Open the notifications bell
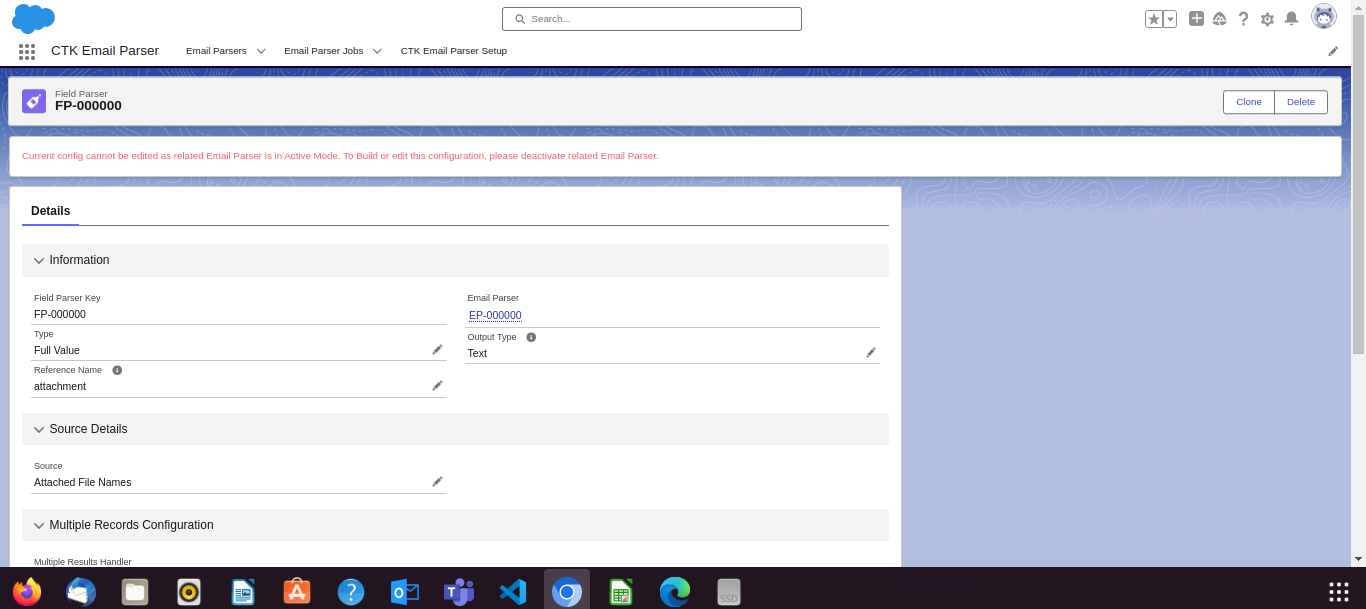The image size is (1366, 609). coord(1291,18)
